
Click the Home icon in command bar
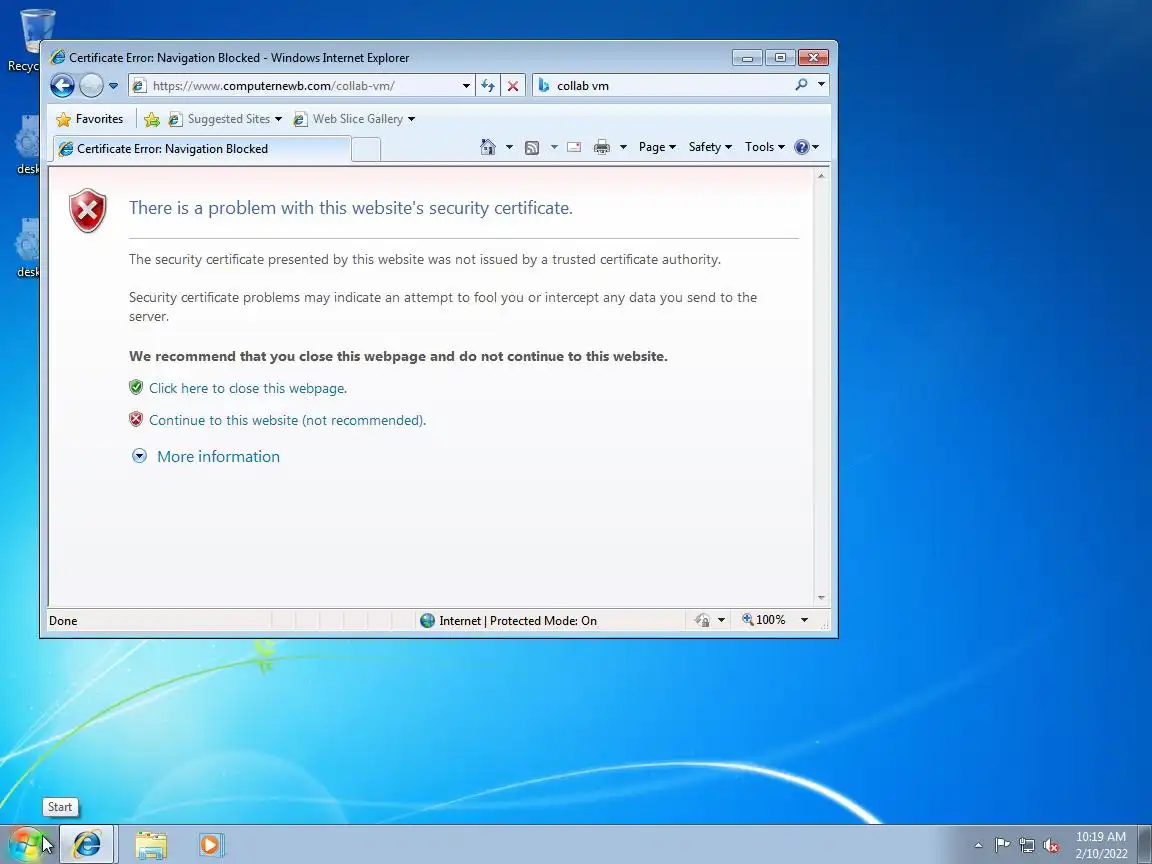(488, 147)
